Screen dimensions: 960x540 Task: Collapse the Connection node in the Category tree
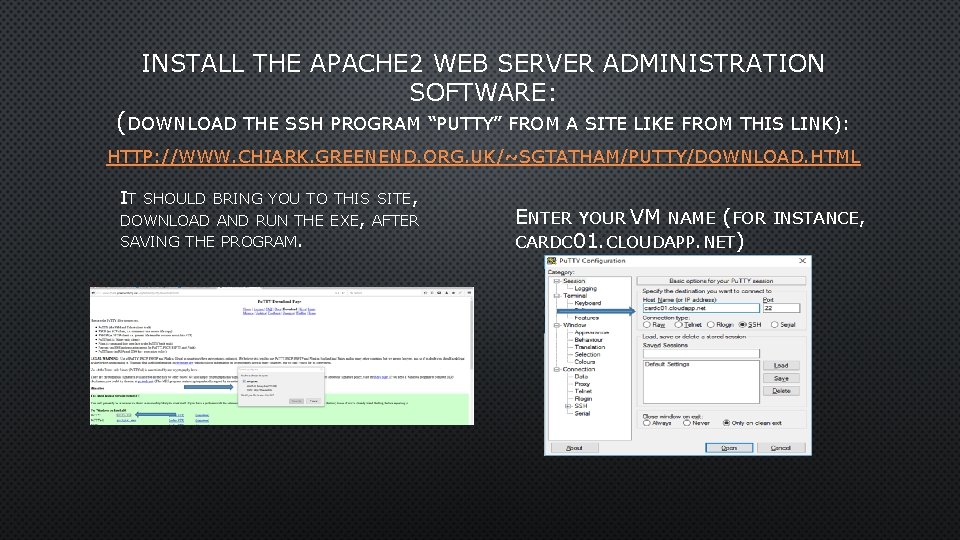coord(557,369)
